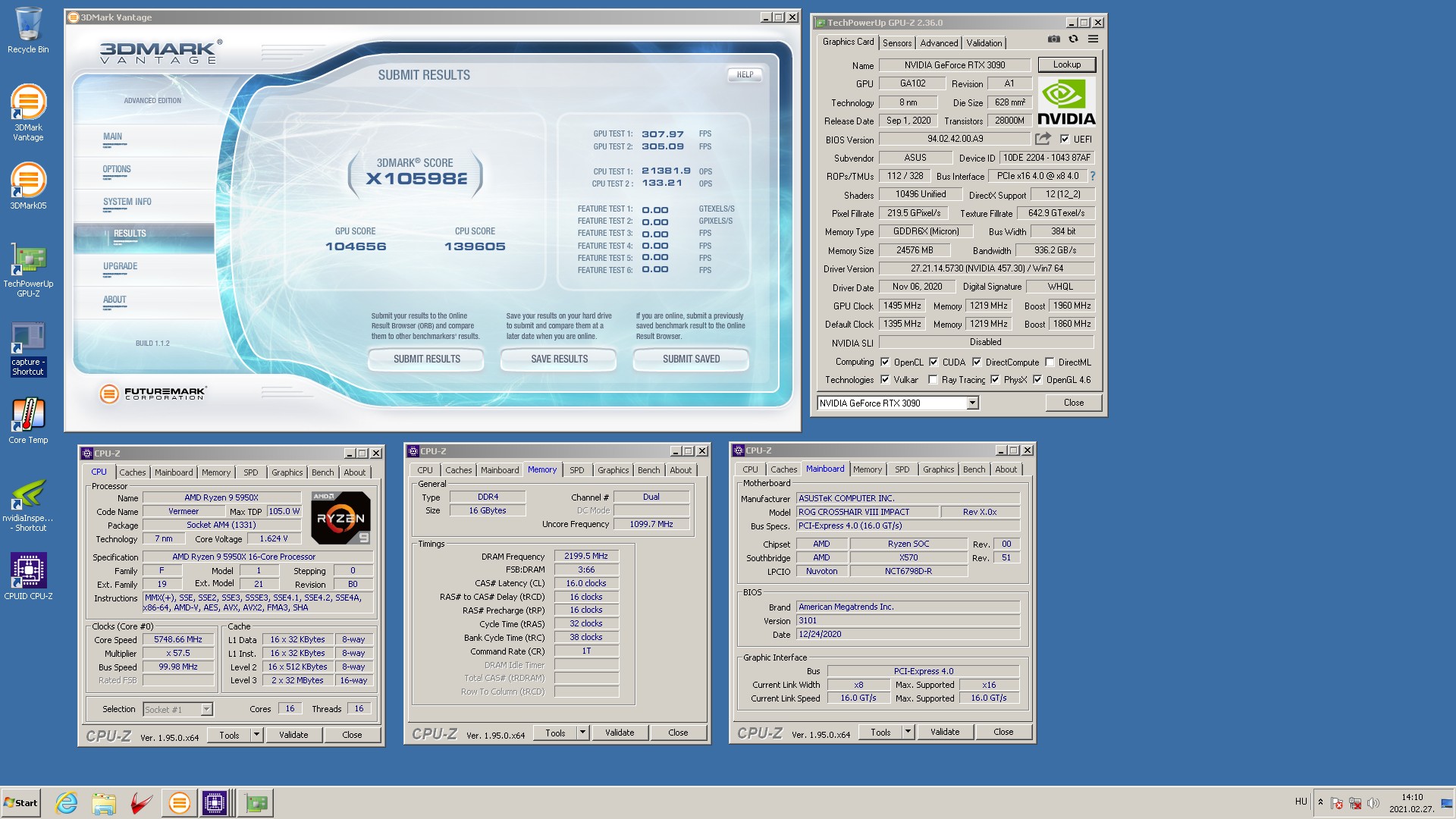The image size is (1456, 819).
Task: Click the Submit Results button
Action: coord(426,359)
